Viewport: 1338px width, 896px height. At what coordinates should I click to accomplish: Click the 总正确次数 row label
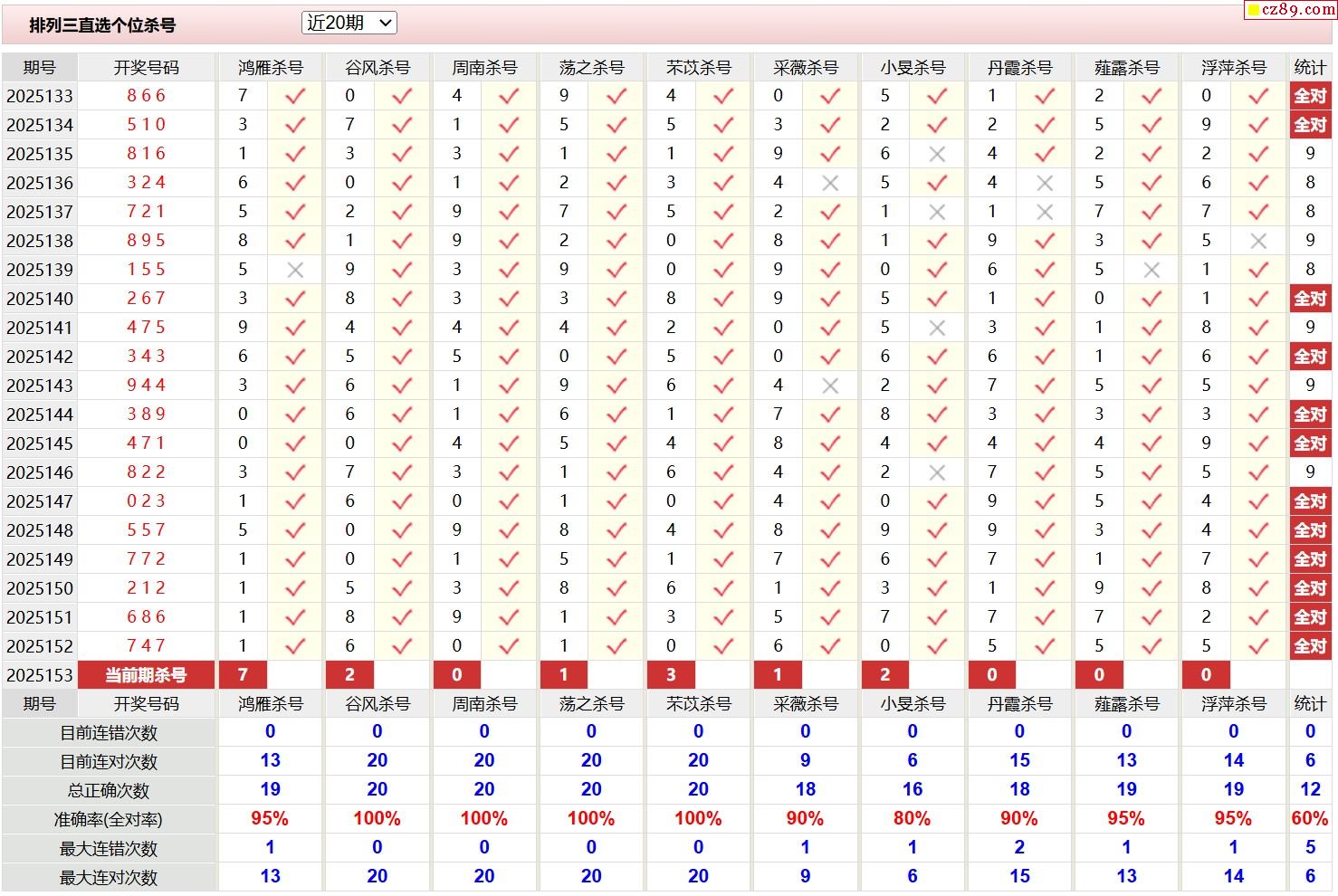point(109,791)
